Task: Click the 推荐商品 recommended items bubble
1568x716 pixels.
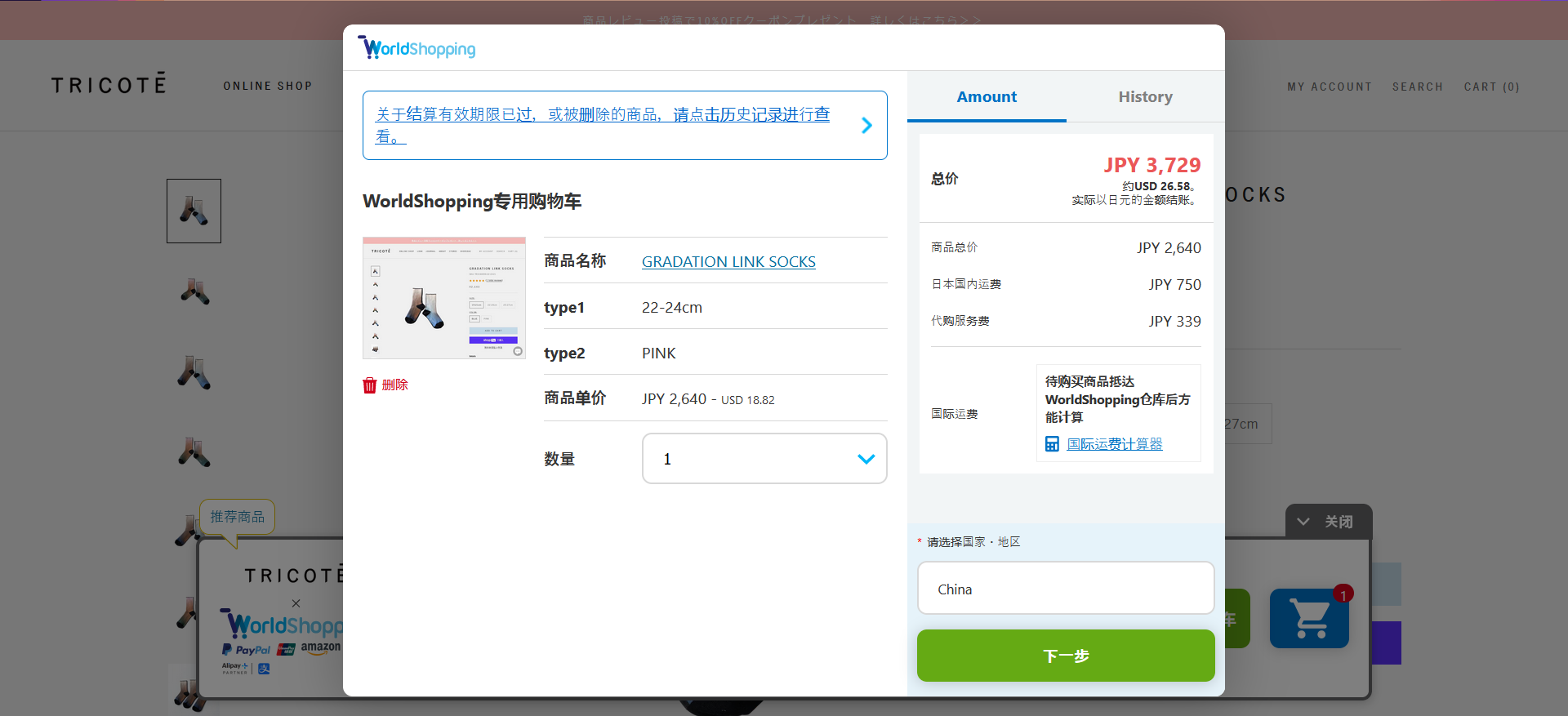Action: [237, 517]
